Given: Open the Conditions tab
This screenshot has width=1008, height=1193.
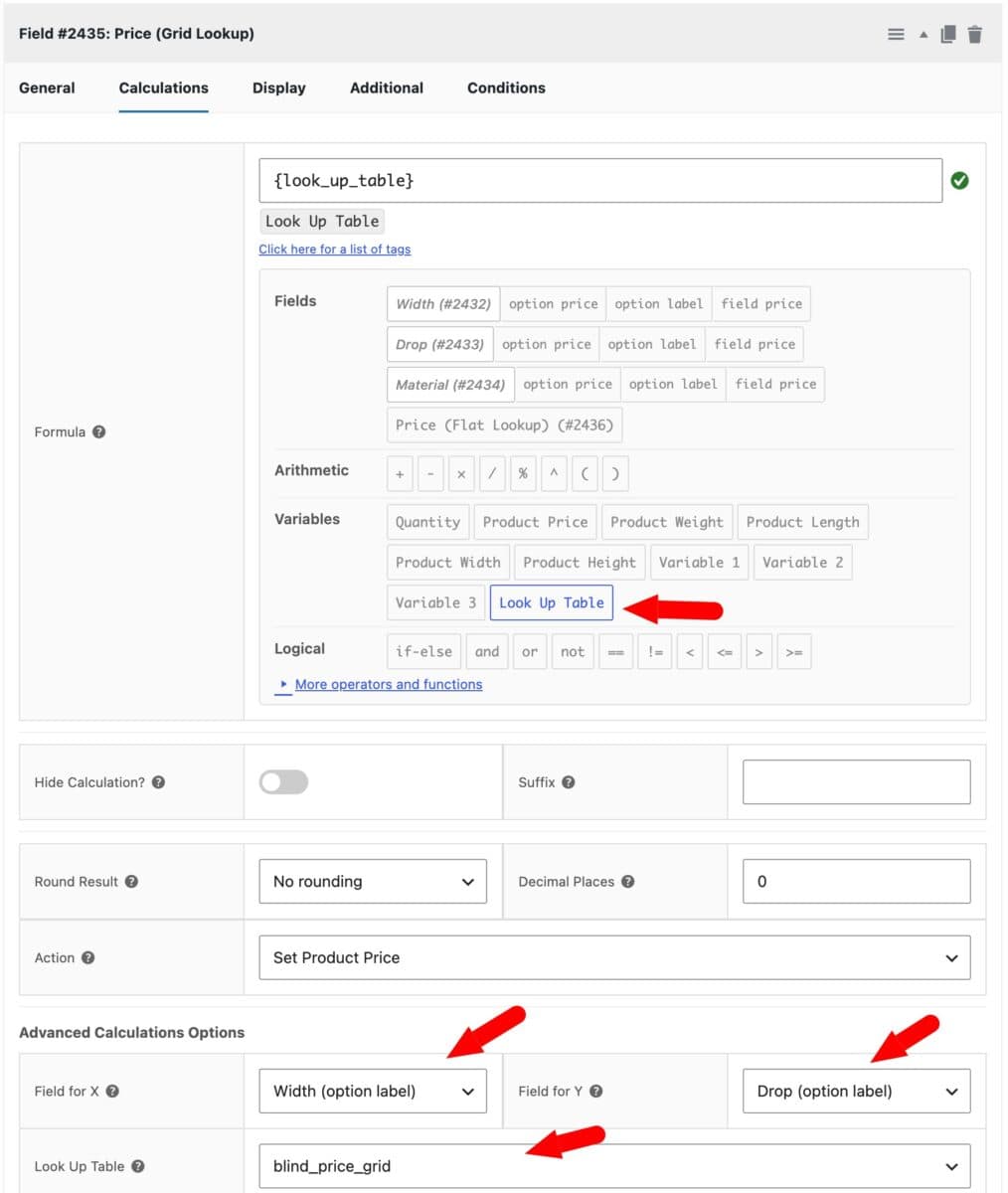Looking at the screenshot, I should (506, 87).
